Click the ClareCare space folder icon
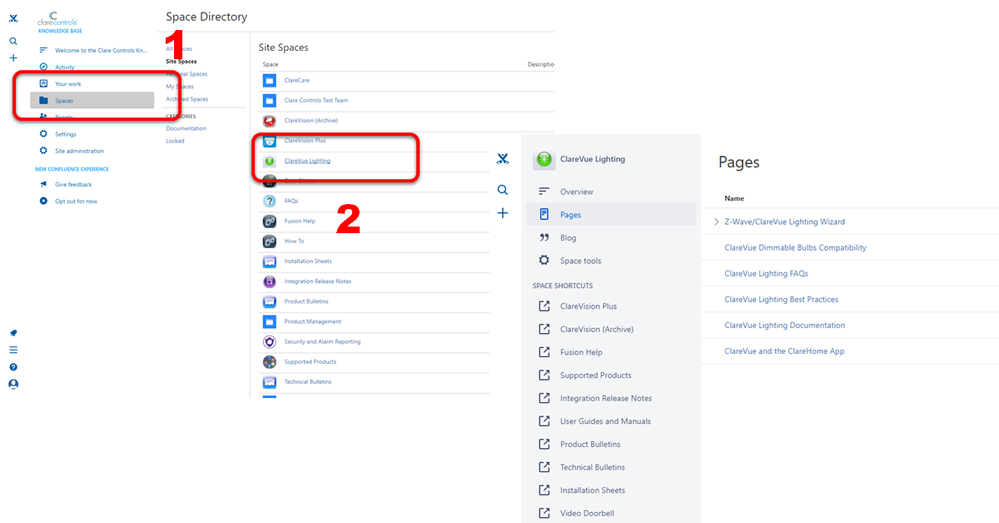 click(x=270, y=80)
